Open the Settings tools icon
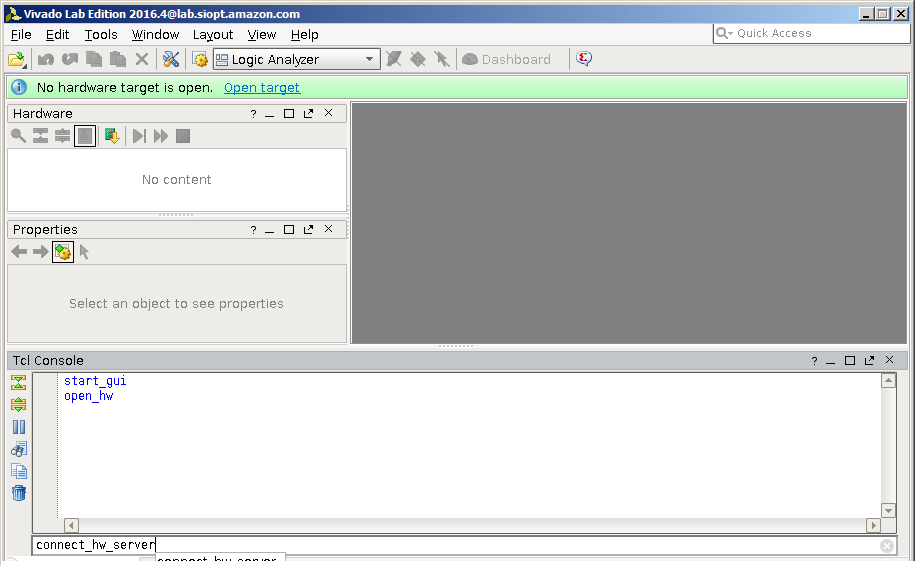Viewport: 915px width, 566px height. click(171, 59)
